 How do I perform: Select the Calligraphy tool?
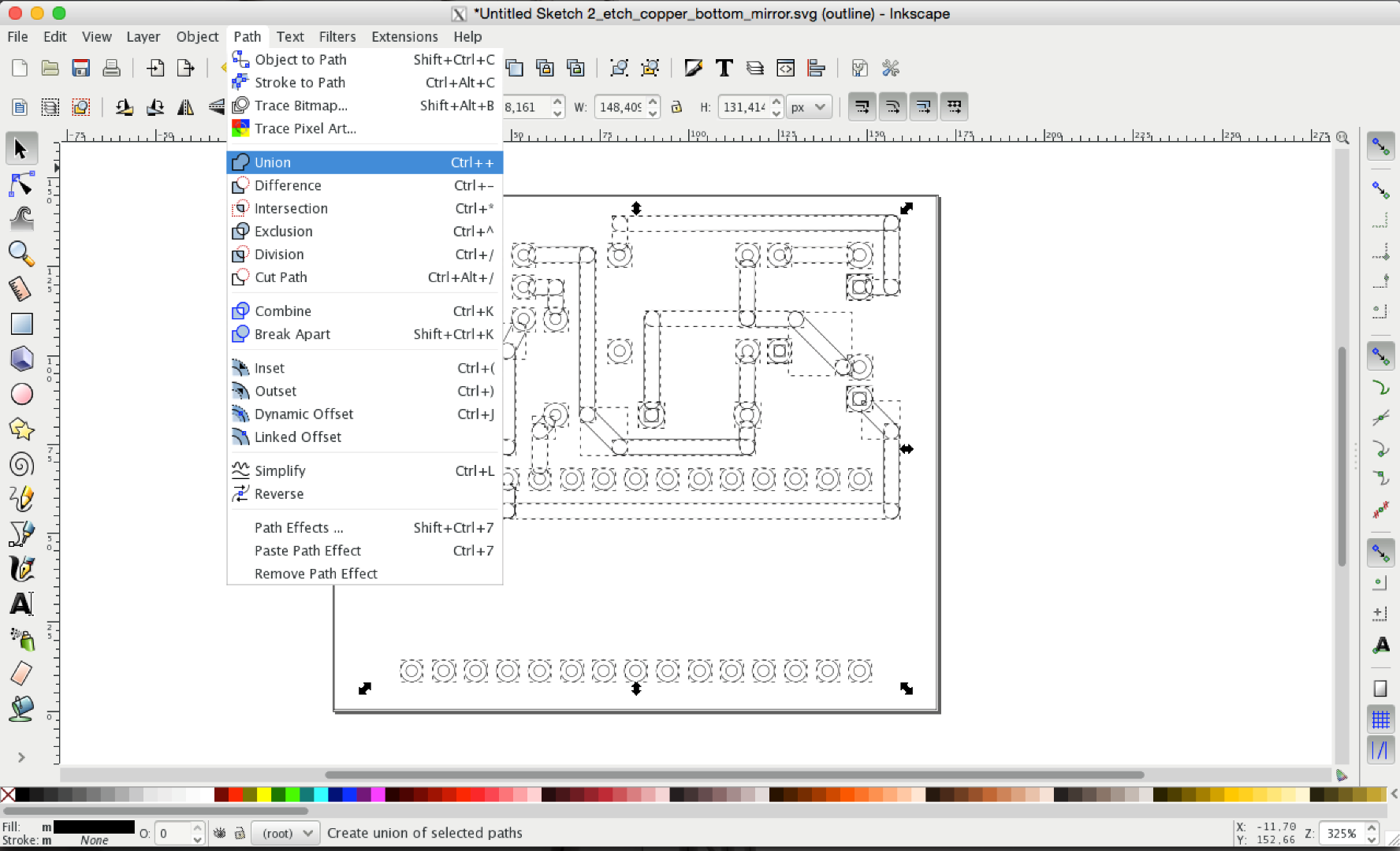tap(21, 569)
